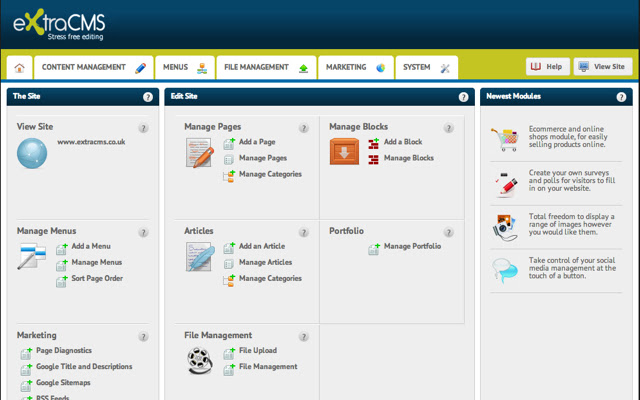640x400 pixels.
Task: Select the surveys and polls module description
Action: [572, 180]
